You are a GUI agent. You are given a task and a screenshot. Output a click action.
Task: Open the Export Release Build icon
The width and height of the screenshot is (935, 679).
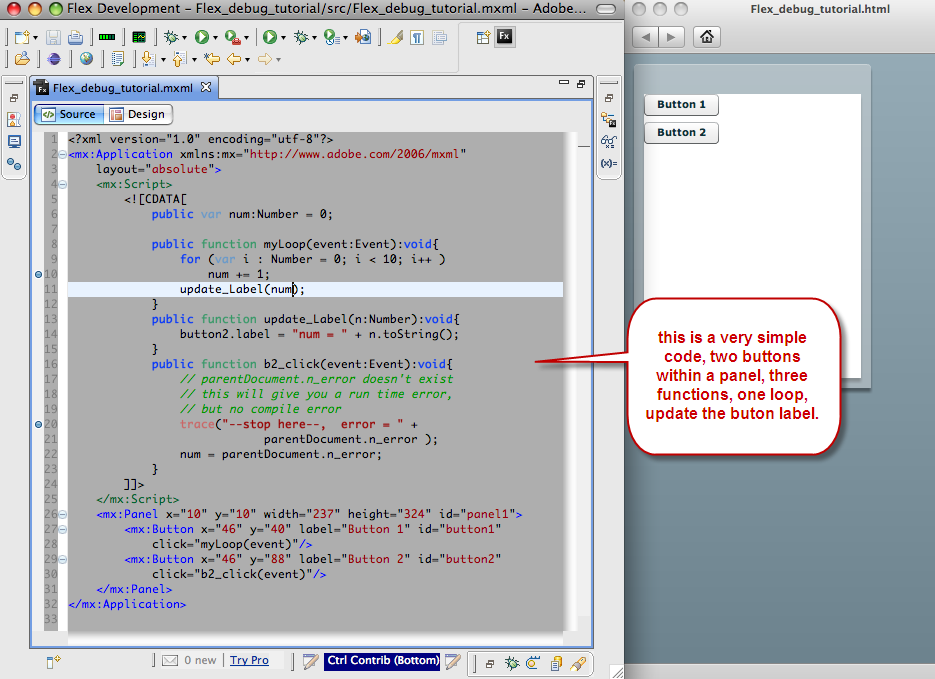click(x=361, y=36)
